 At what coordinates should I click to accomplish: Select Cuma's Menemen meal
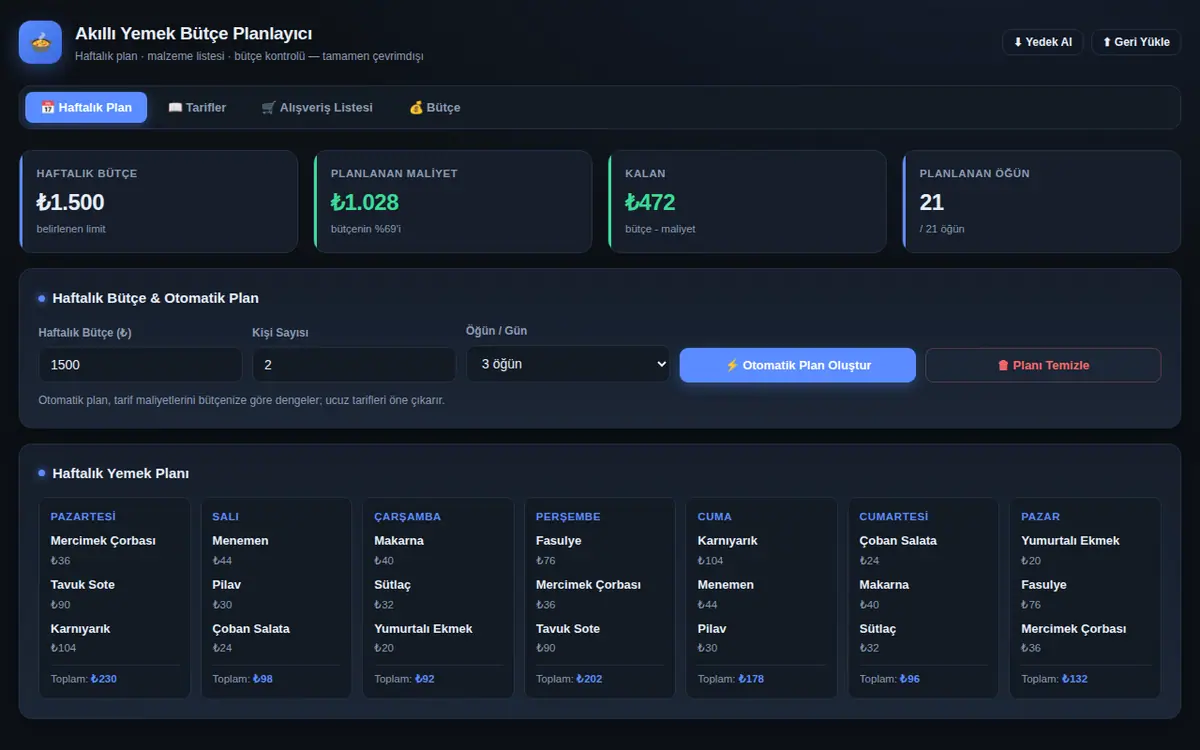[x=726, y=585]
